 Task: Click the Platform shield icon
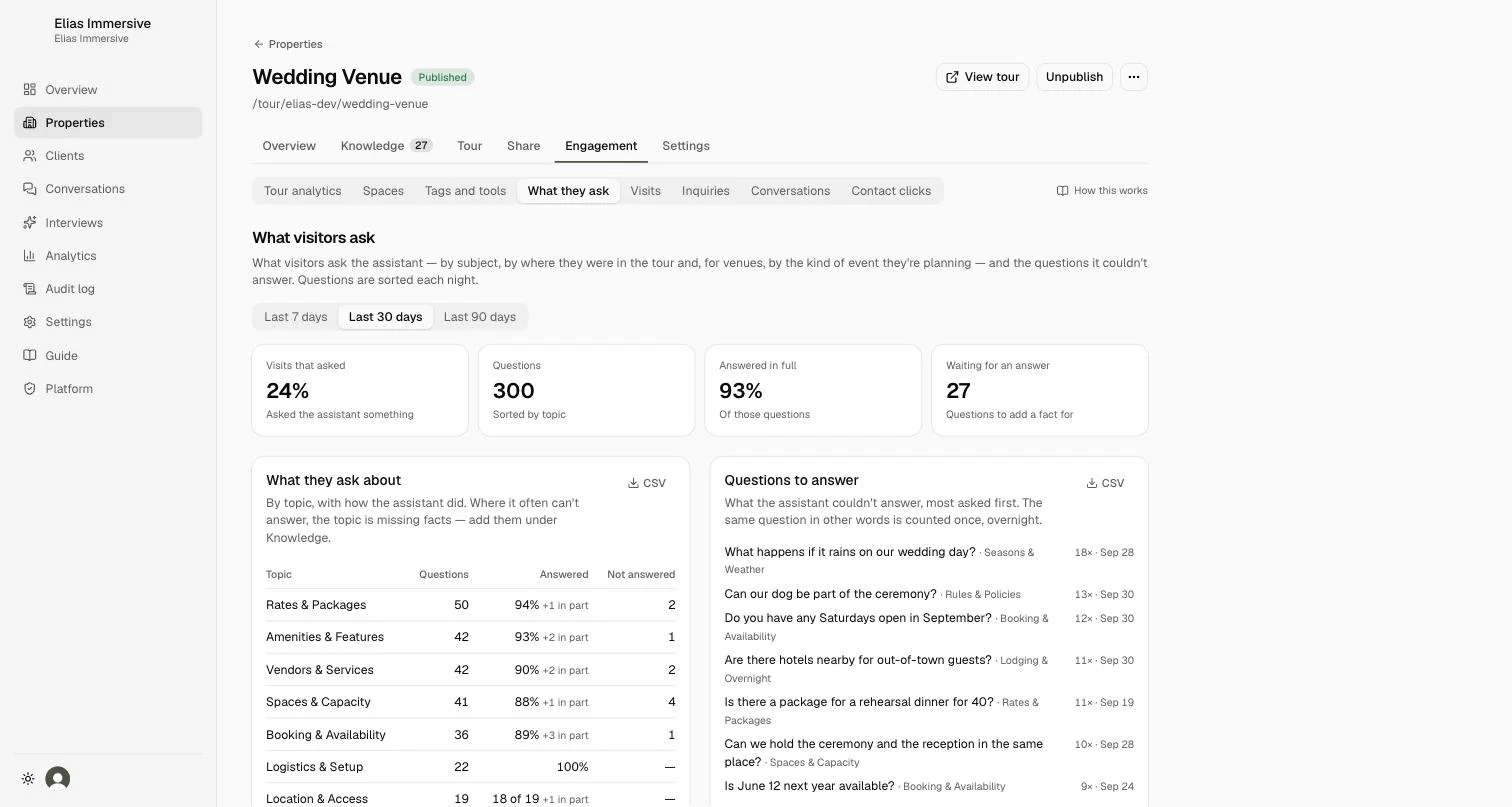(30, 389)
